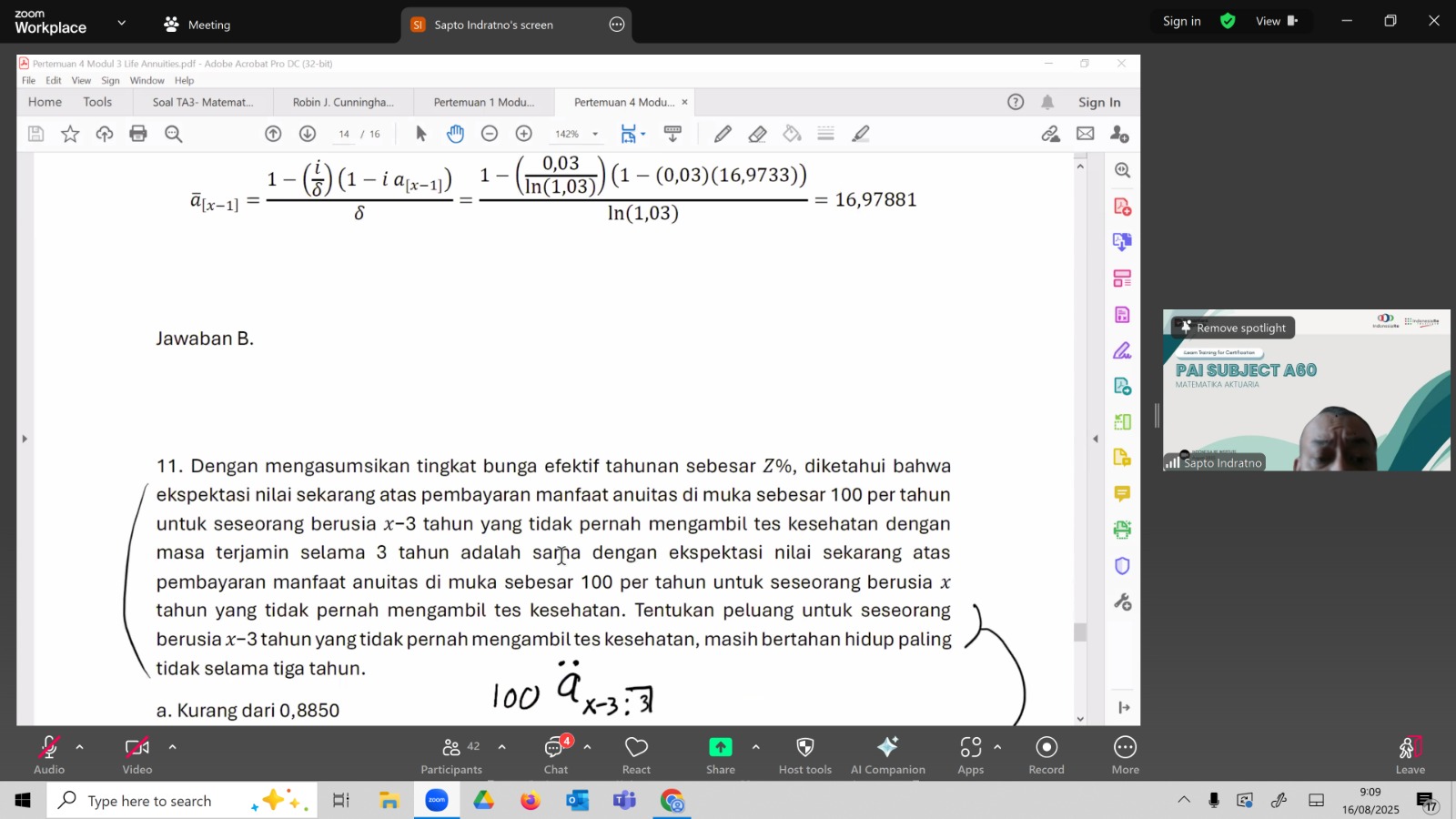
Task: Switch to Robin J. Cunningham tab
Action: [343, 102]
